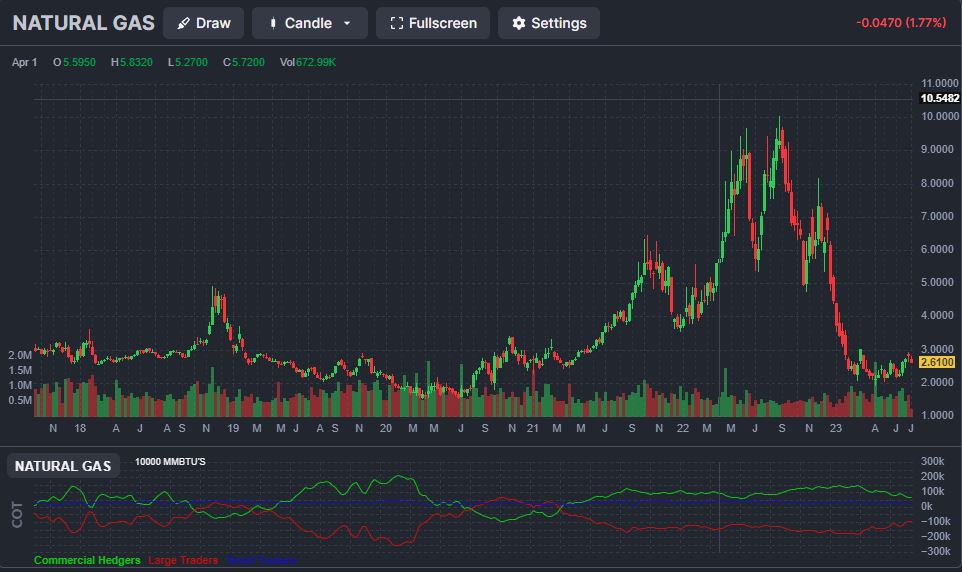Click the NATURAL GAS chart title
Screen dimensions: 962x572
coord(83,23)
